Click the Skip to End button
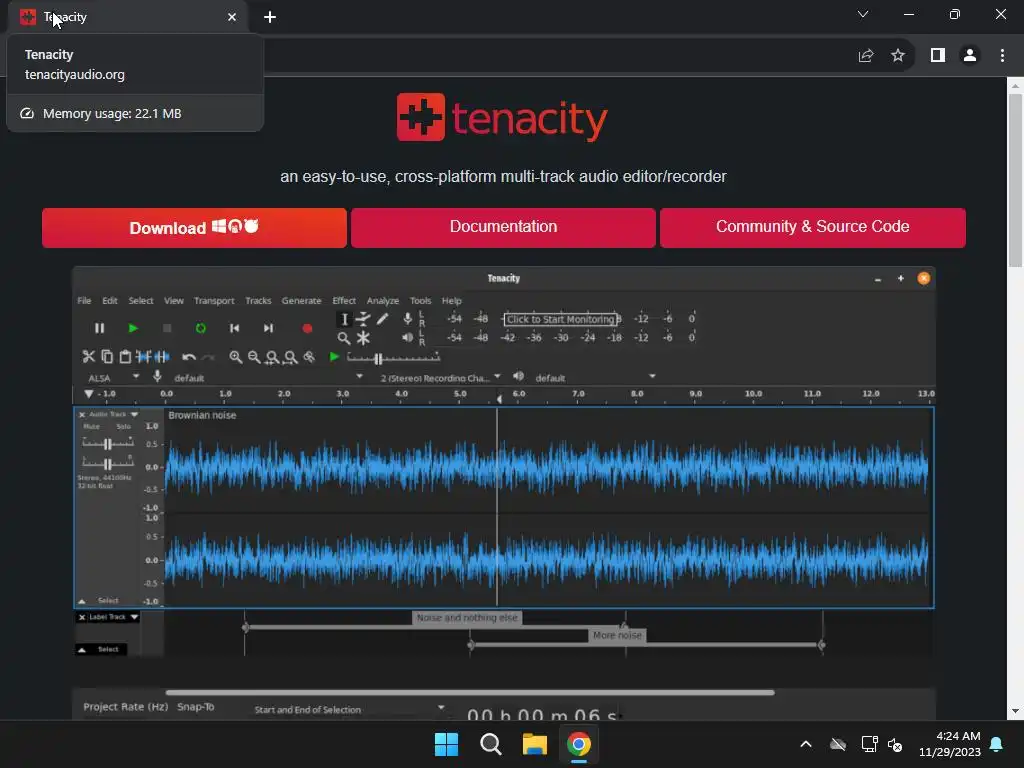Image resolution: width=1024 pixels, height=768 pixels. 268,328
